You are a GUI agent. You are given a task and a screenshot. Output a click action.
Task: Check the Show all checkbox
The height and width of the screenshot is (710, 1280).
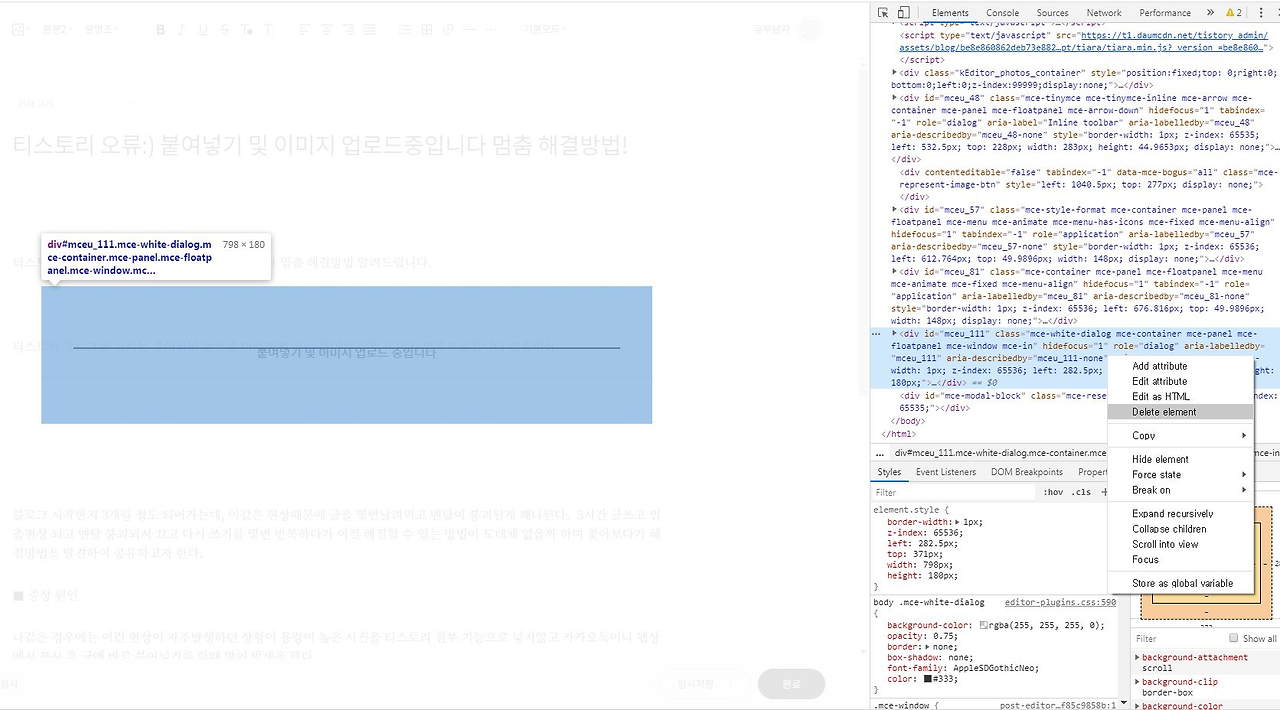tap(1233, 638)
